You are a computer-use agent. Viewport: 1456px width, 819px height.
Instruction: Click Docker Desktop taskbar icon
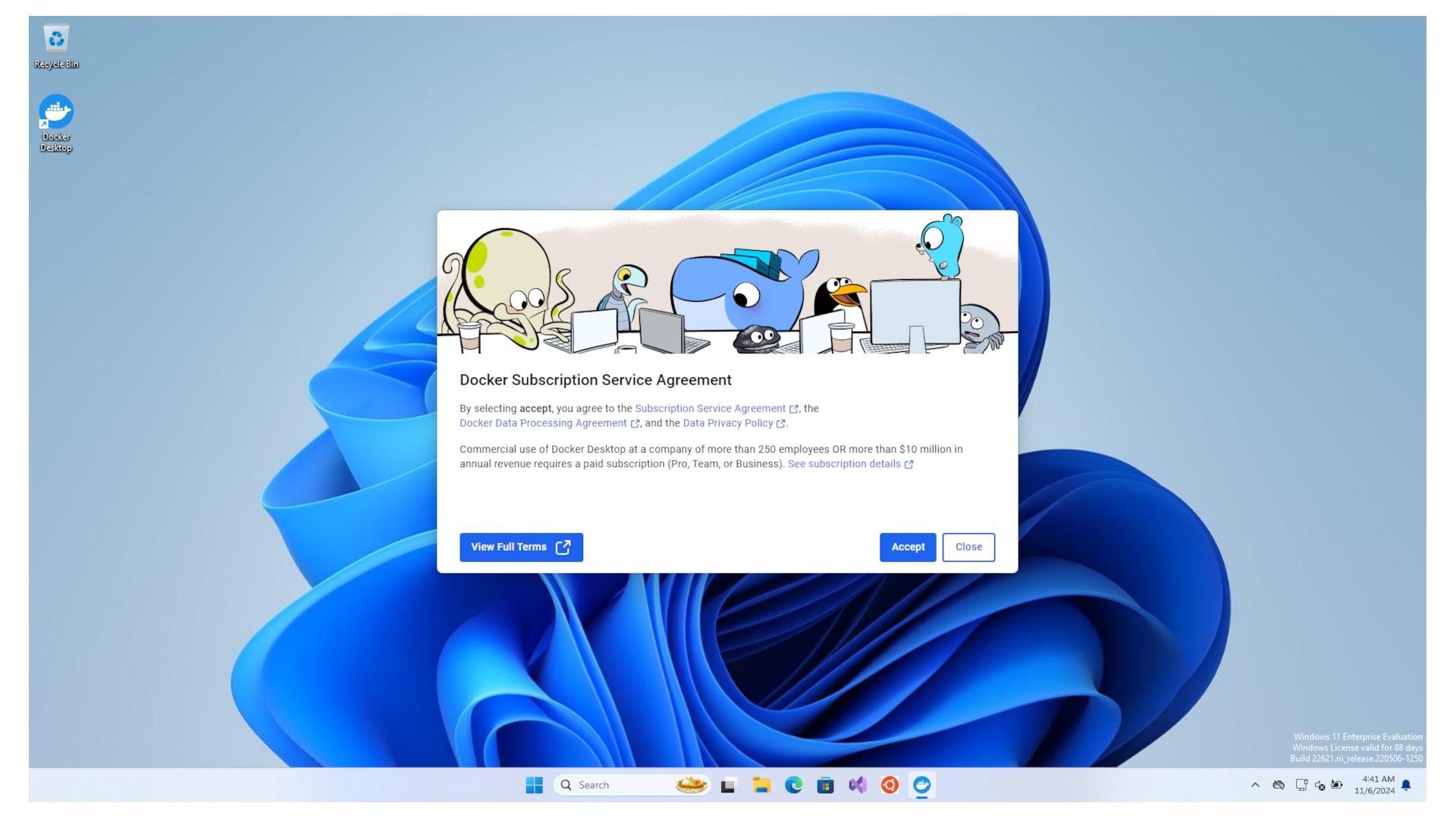click(921, 785)
